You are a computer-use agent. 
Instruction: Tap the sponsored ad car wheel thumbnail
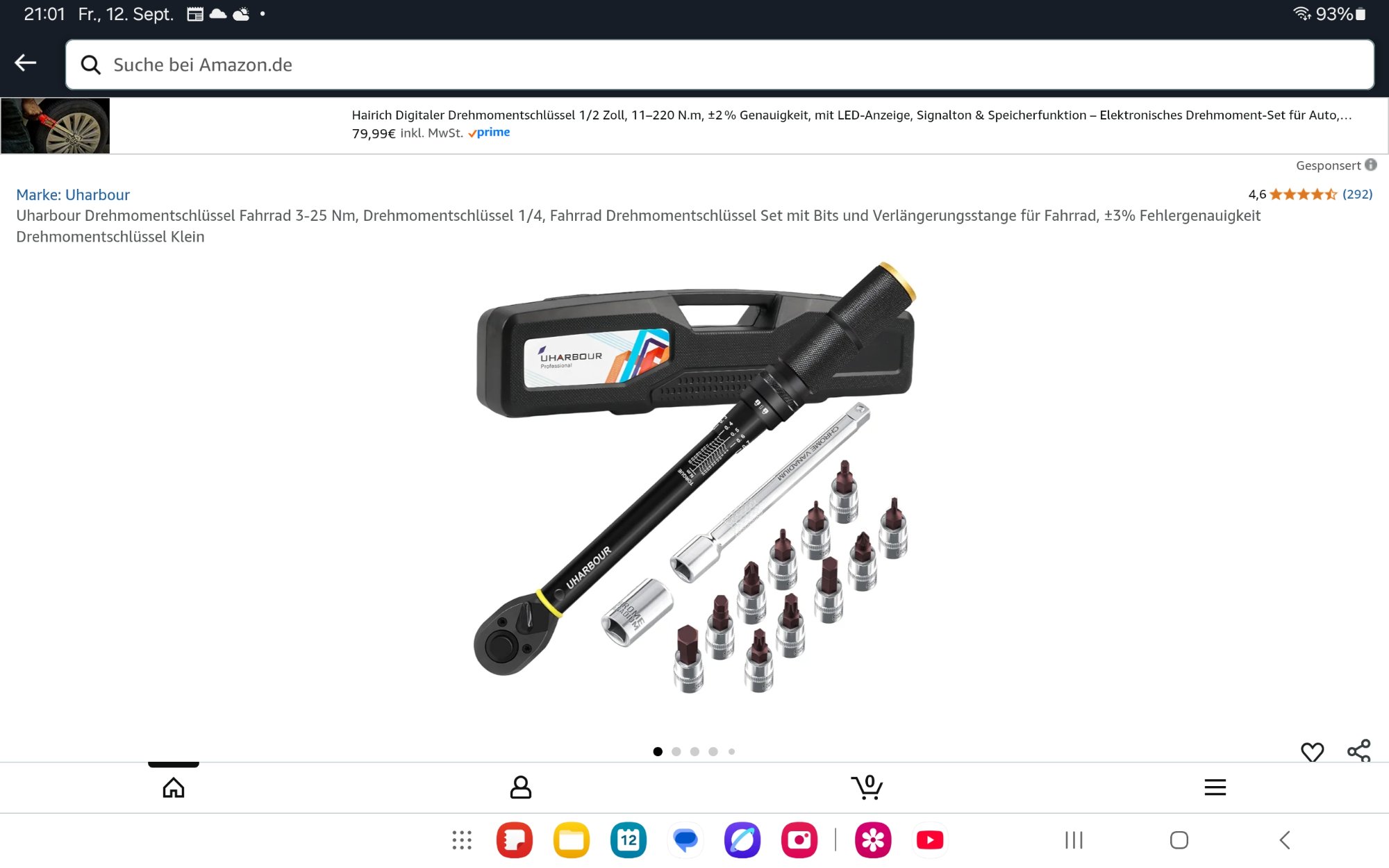click(x=56, y=126)
